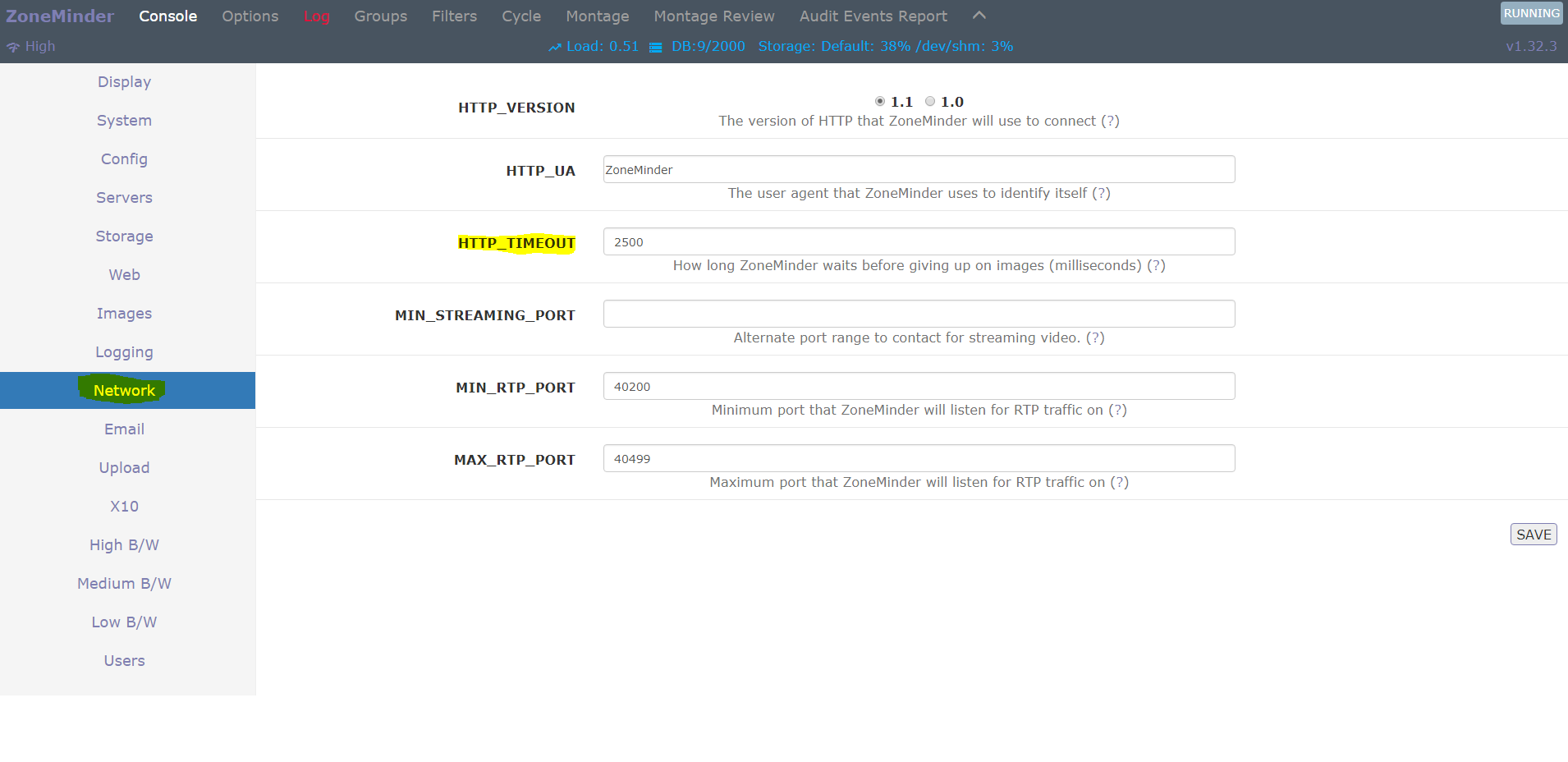The width and height of the screenshot is (1568, 762).
Task: Show help (?) for the MAX_RTP_PORT setting
Action: coord(1119,482)
